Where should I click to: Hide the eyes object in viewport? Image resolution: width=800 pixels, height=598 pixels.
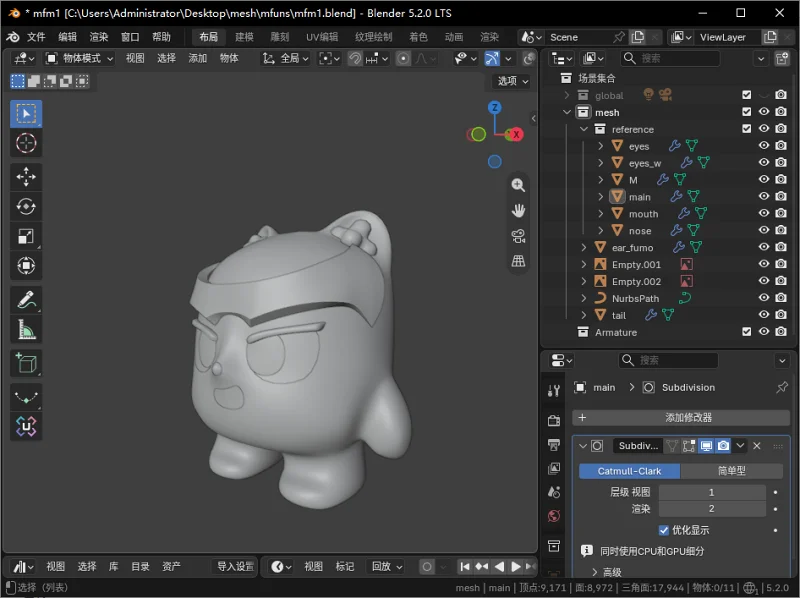pyautogui.click(x=764, y=145)
